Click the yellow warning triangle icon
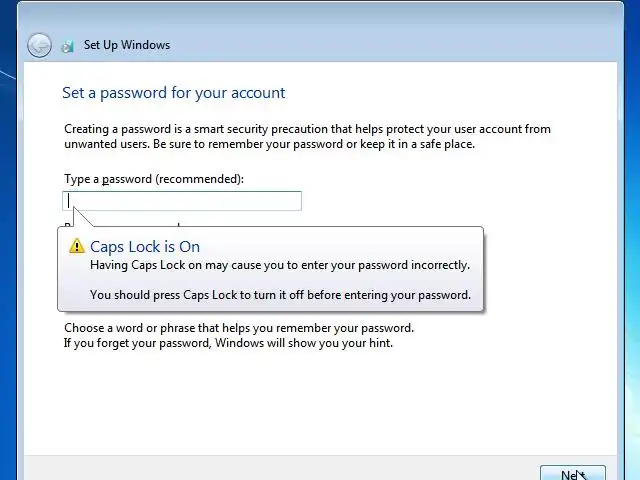Viewport: 640px width, 480px height. point(77,246)
